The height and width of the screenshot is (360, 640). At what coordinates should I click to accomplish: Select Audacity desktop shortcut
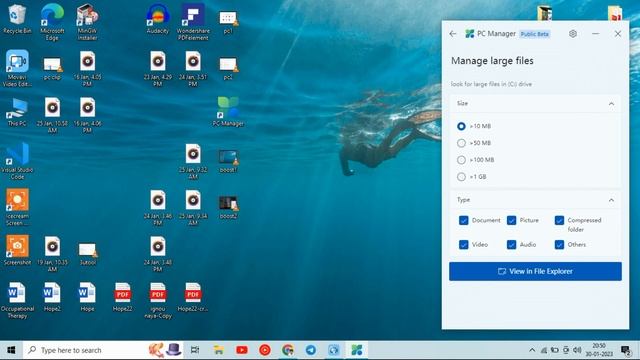click(x=158, y=19)
